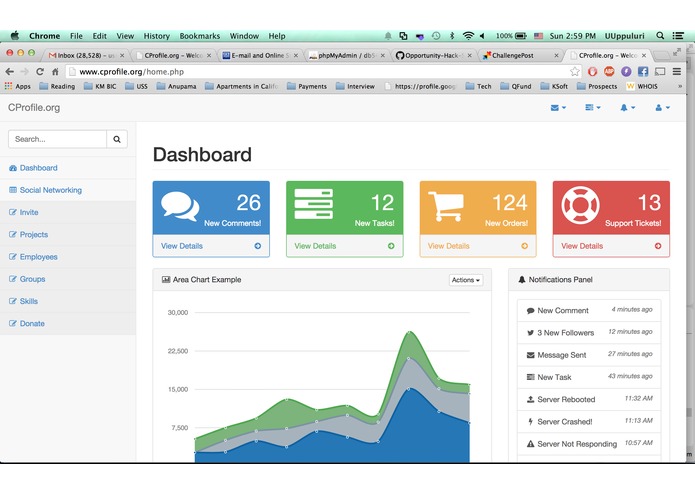Click the comments bubble icon on blue card
Viewport: 695px width, 494px height.
180,206
